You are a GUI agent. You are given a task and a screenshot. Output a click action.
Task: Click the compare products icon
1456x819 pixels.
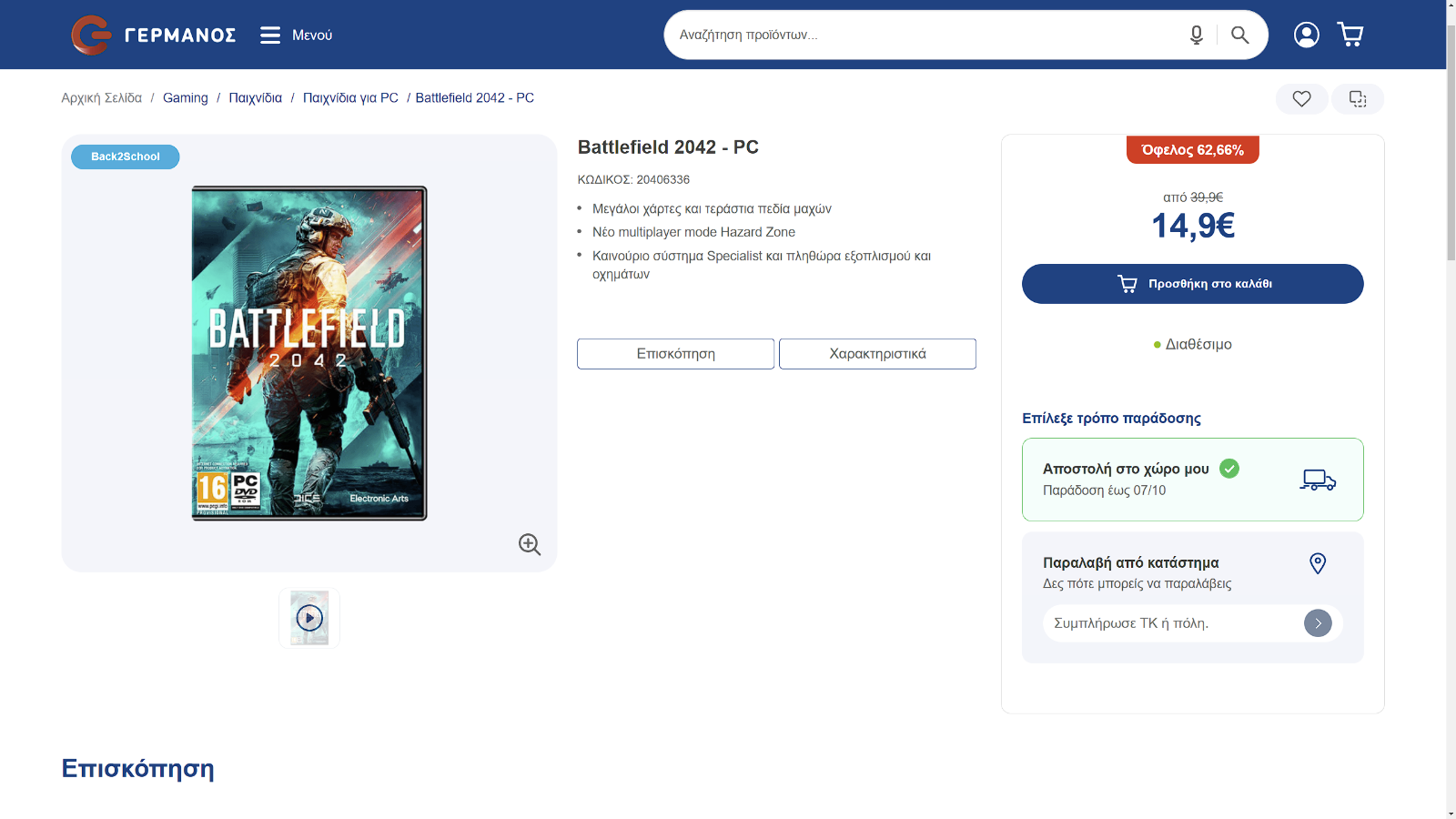pyautogui.click(x=1358, y=98)
